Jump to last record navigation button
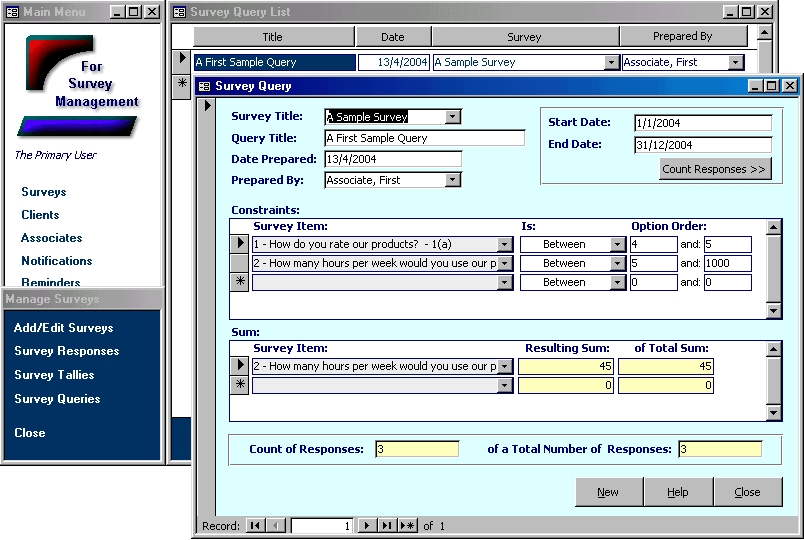 pos(387,526)
